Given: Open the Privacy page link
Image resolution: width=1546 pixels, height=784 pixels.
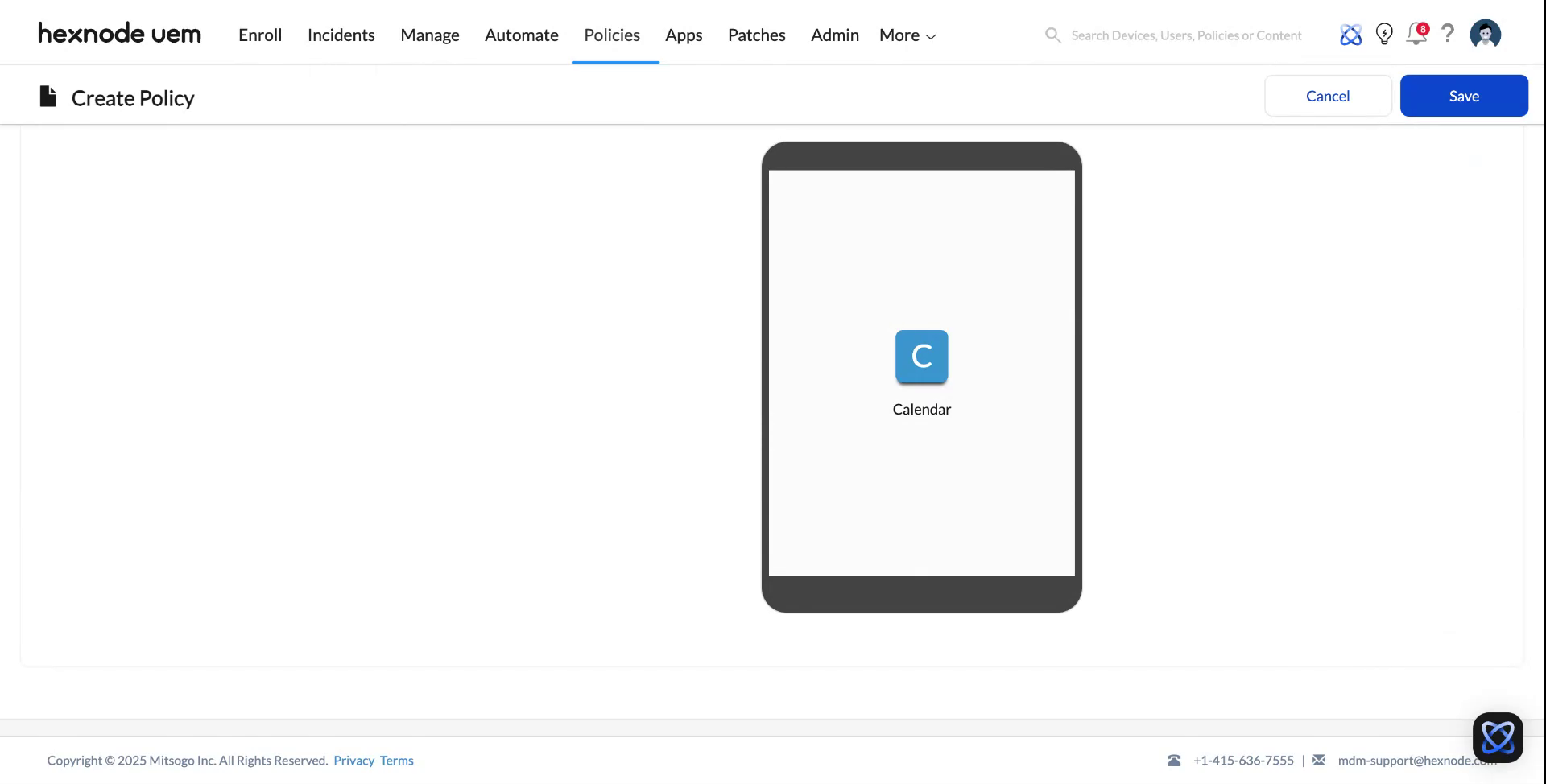Looking at the screenshot, I should 353,760.
